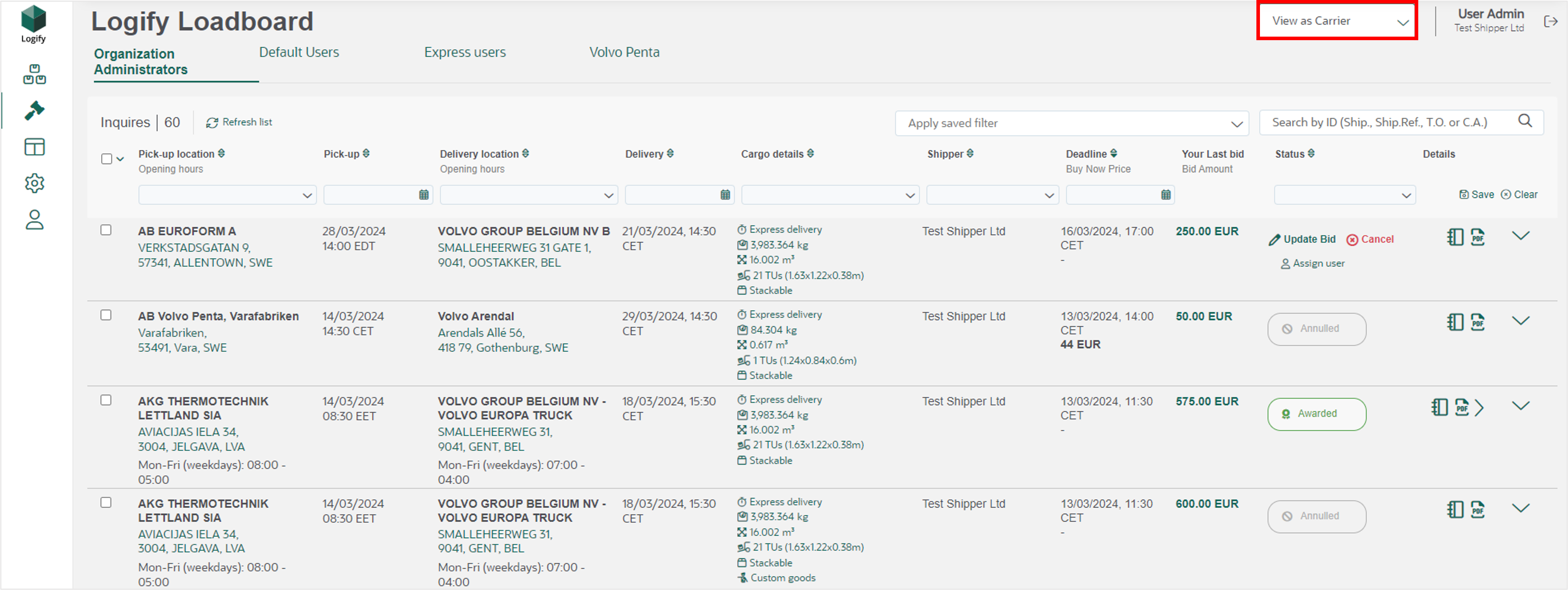Download PDF for Awarded 575.00 EUR row
This screenshot has width=1568, height=590.
pos(1462,407)
